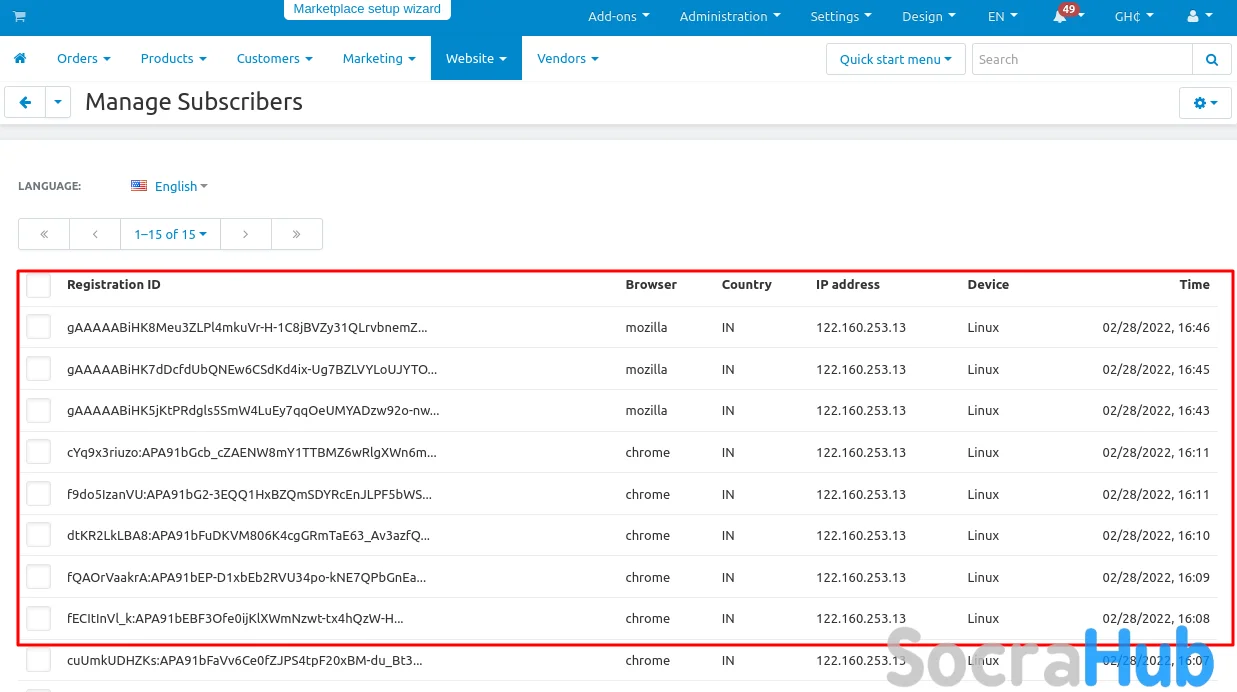
Task: Open the 1–15 of 15 pagination dropdown
Action: [x=170, y=234]
